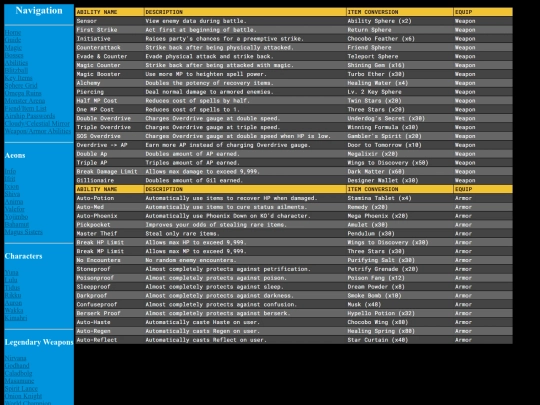Visit the Cloudy/Celestial Mirror link

37,123
